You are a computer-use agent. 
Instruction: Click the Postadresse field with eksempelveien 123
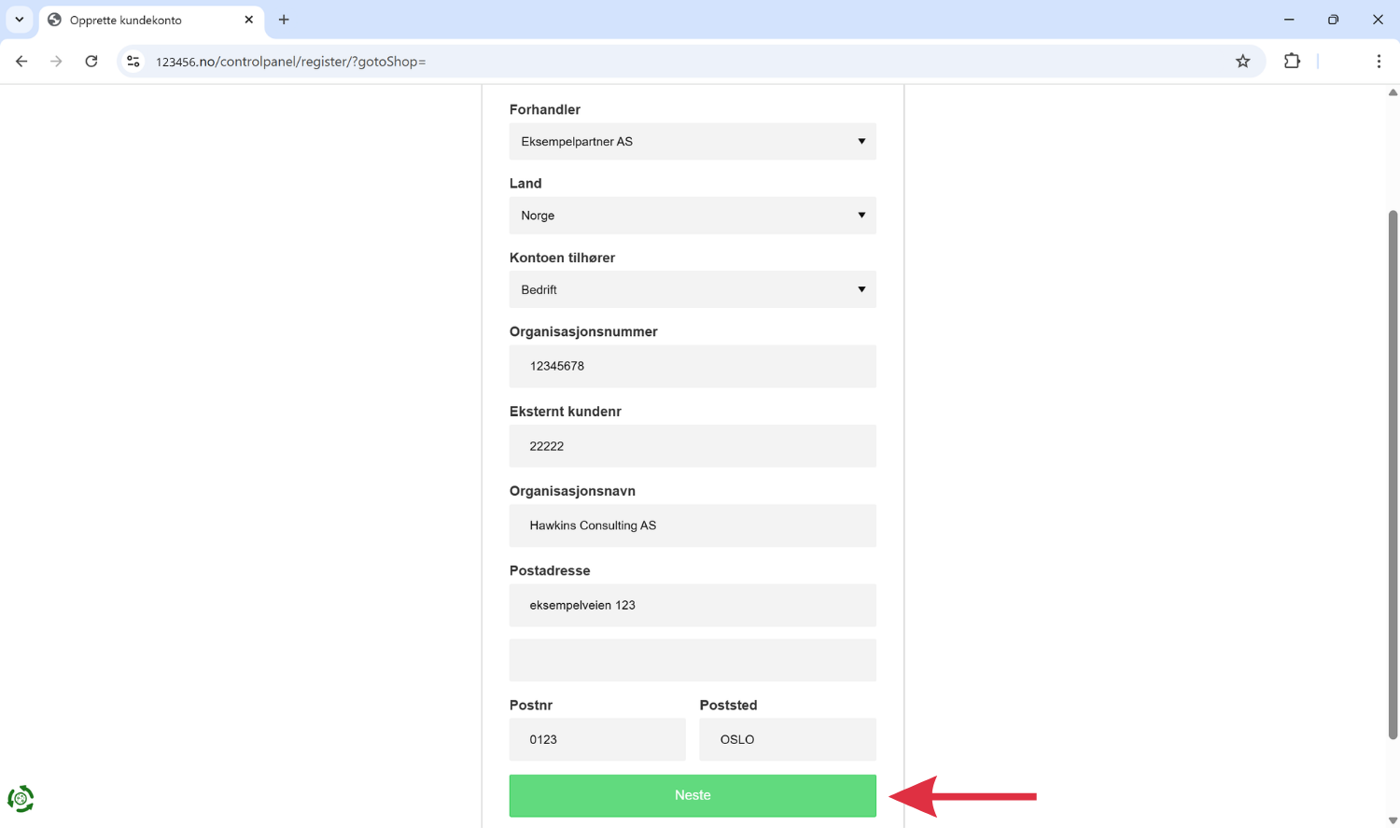pyautogui.click(x=693, y=605)
